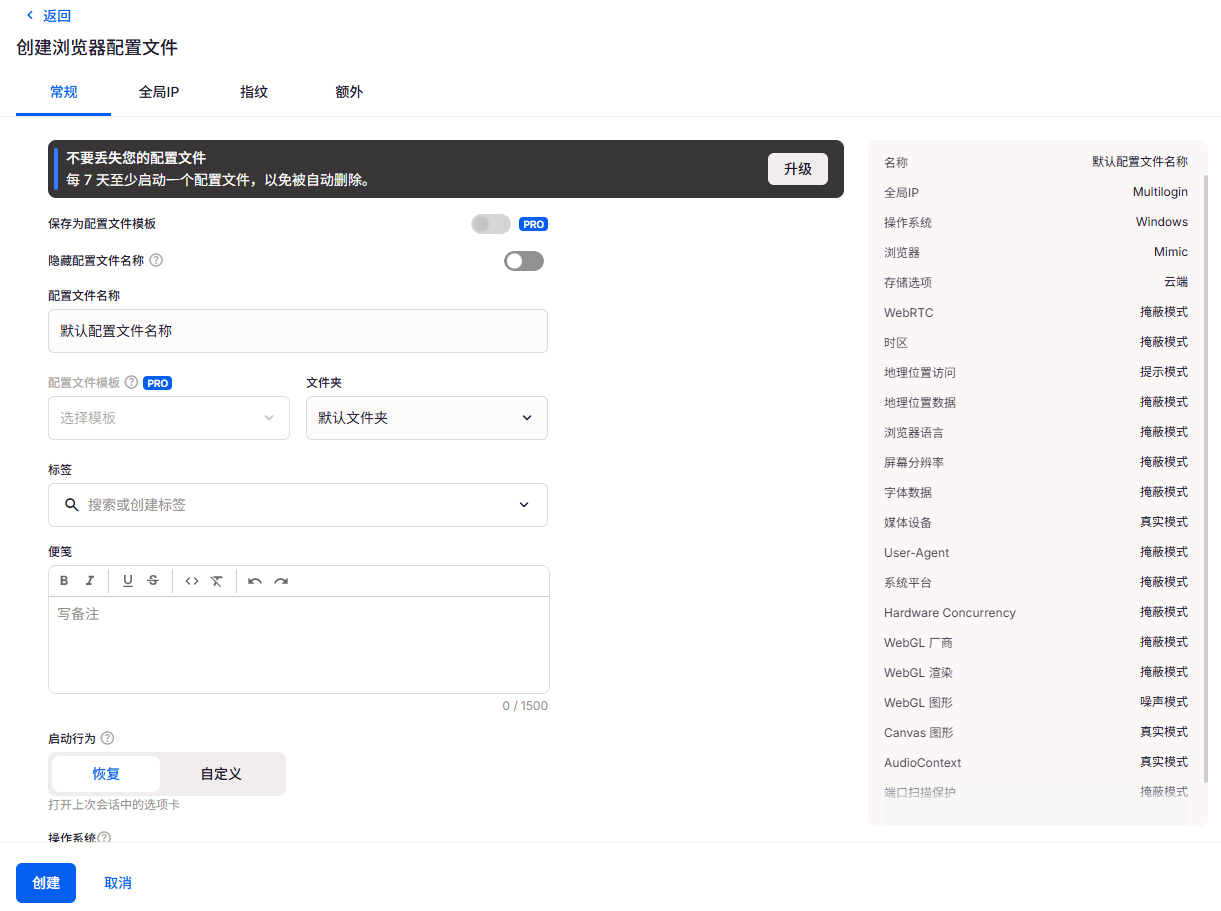Click the help icon beside 操作系统
Viewport: 1221px width, 911px height.
click(x=104, y=838)
